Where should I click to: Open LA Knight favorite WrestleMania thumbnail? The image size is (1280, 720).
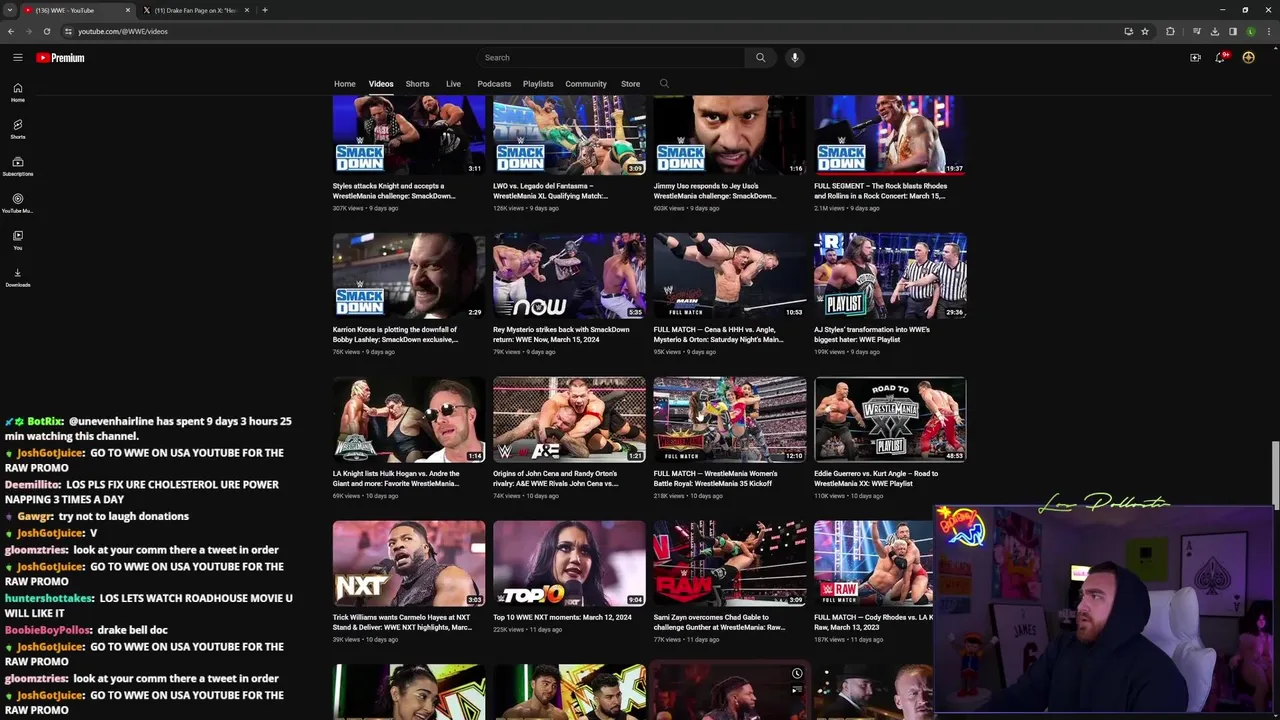point(409,420)
